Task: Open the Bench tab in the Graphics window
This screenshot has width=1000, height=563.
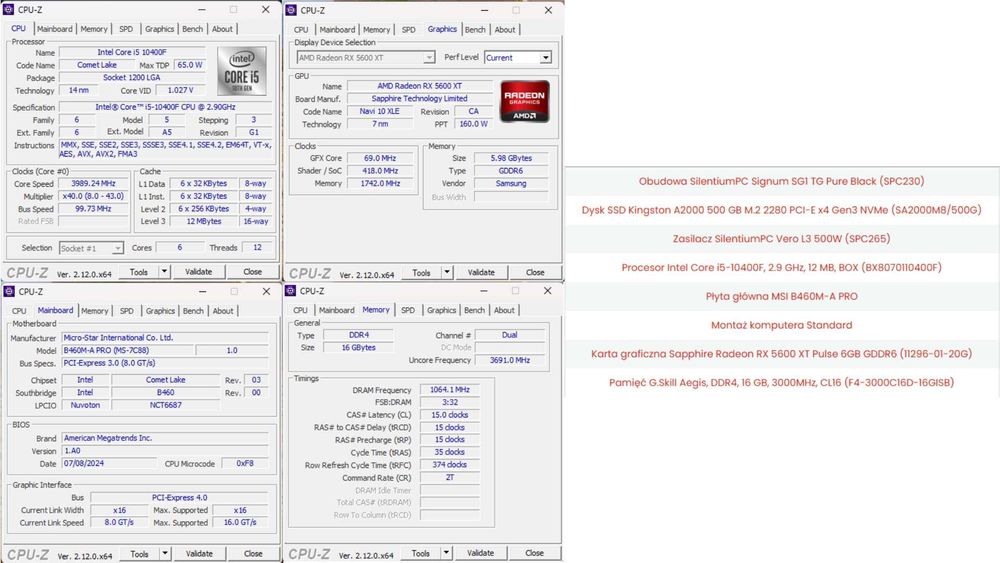Action: point(475,29)
